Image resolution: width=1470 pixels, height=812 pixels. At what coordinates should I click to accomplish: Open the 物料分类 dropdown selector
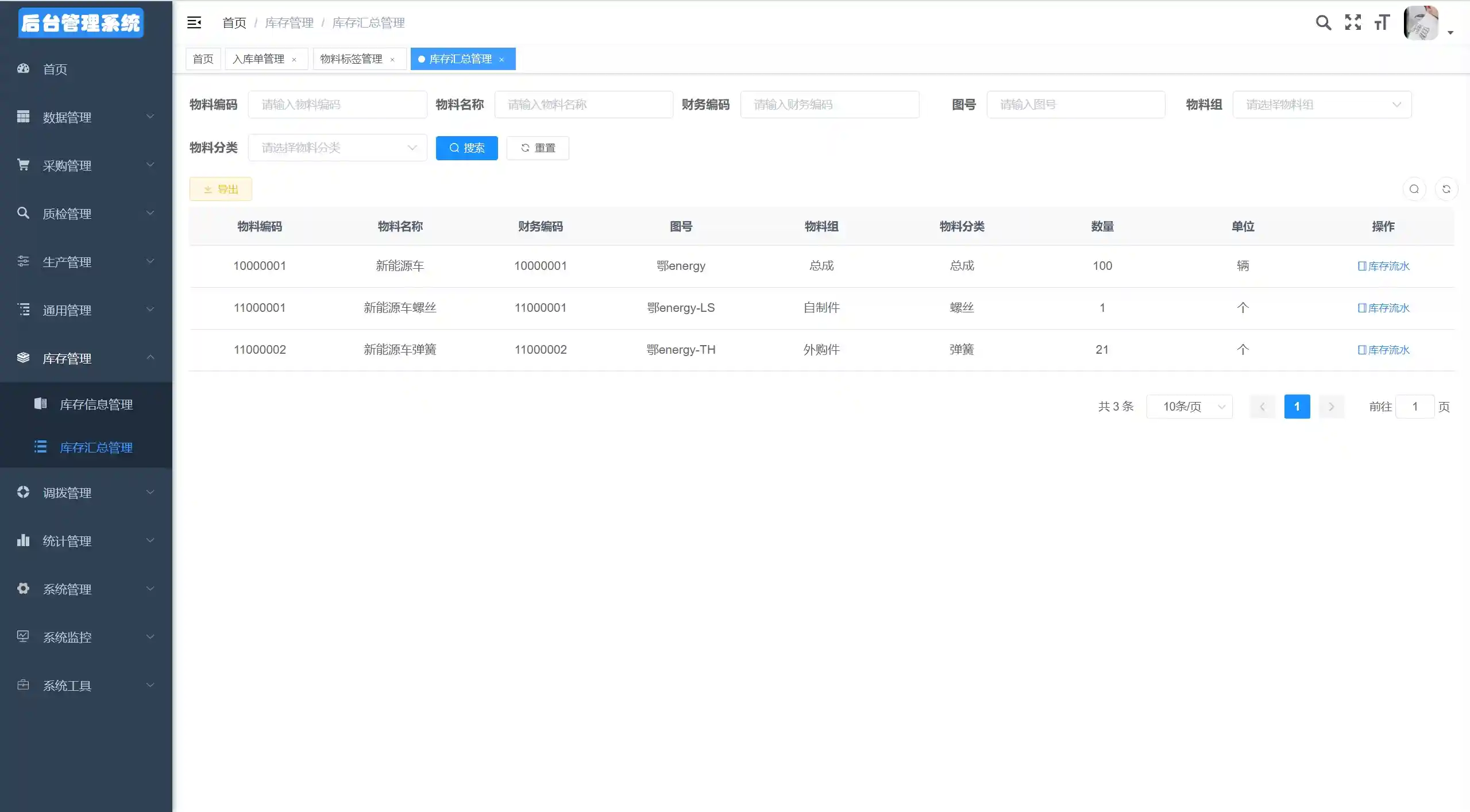[337, 148]
